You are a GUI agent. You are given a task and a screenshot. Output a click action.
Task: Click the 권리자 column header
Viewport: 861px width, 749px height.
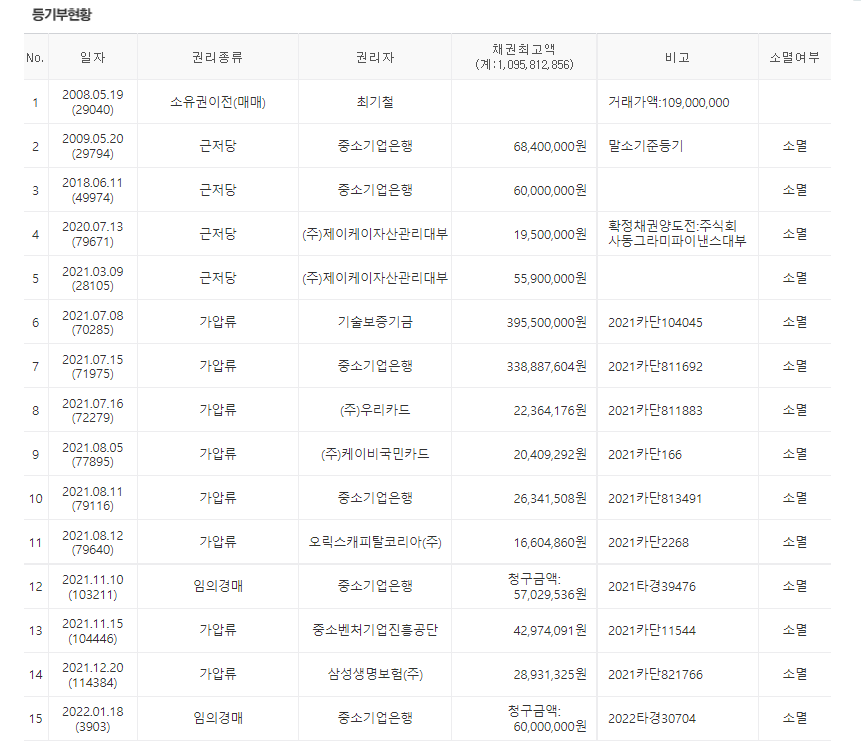(375, 57)
